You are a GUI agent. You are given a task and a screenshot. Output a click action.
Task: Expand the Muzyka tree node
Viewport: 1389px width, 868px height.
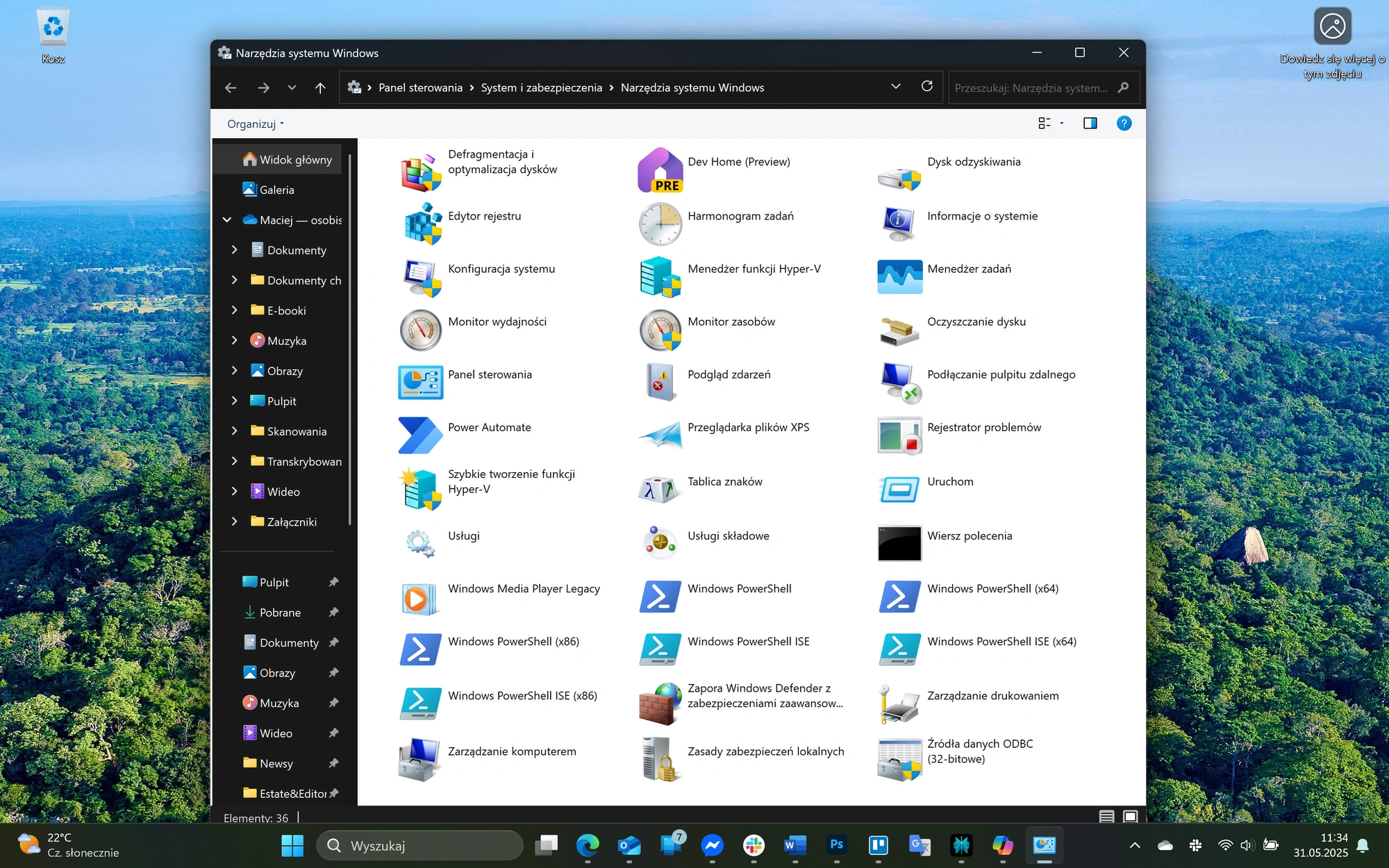[x=235, y=340]
